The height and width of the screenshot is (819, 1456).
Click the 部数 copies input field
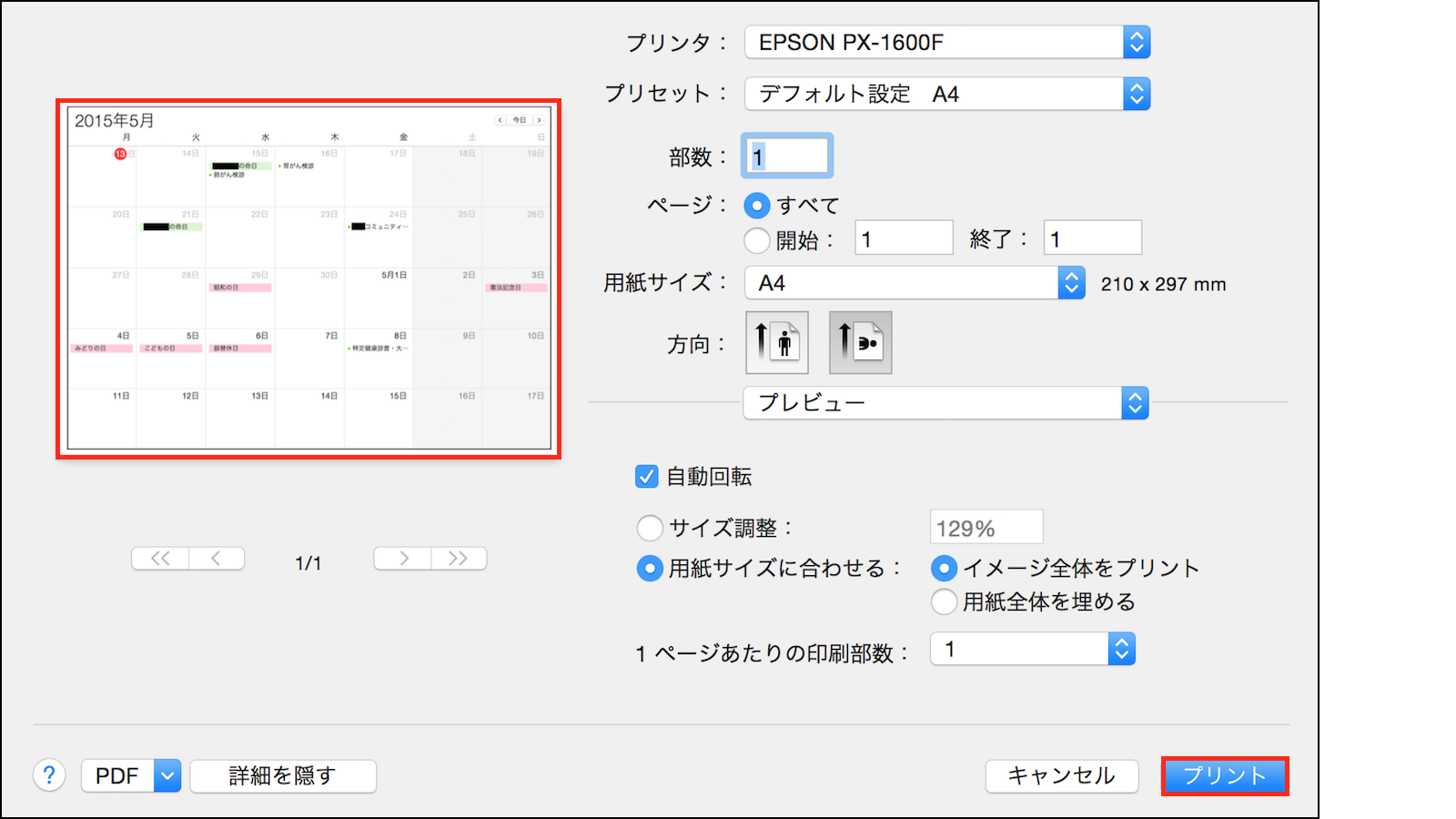click(x=788, y=157)
